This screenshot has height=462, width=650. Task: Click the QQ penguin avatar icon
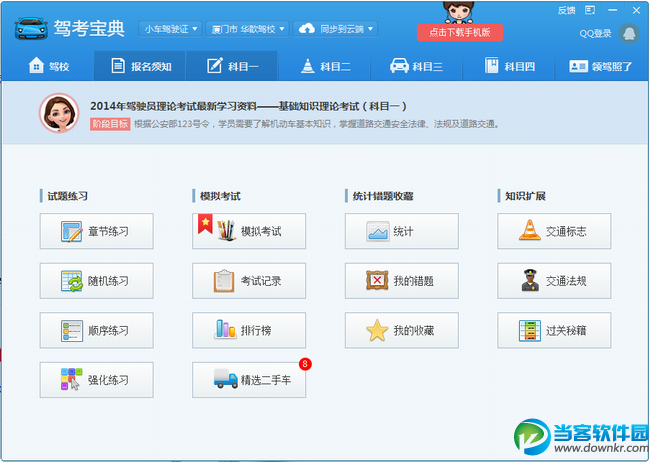(x=629, y=34)
